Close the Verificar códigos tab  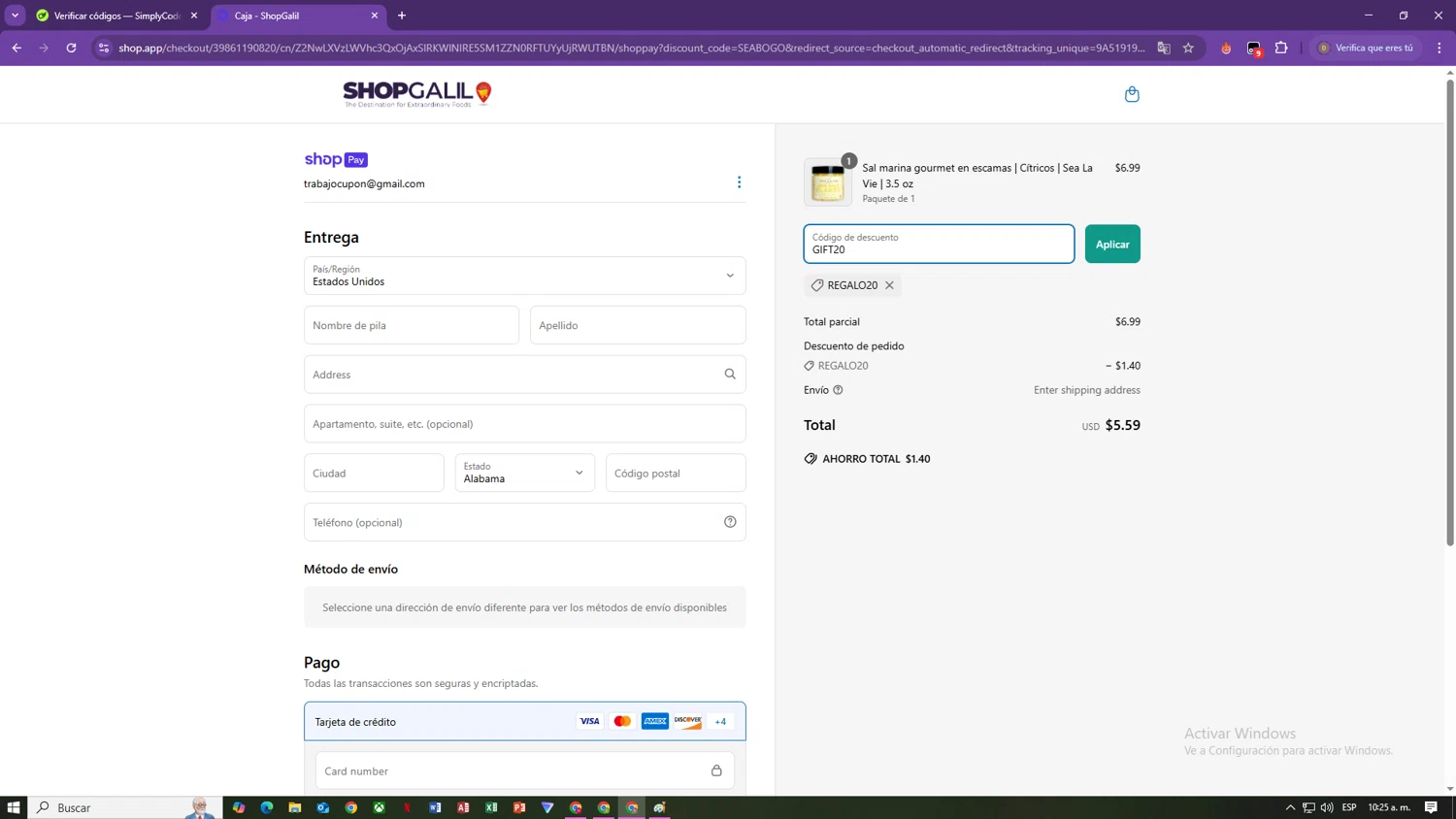click(x=194, y=16)
